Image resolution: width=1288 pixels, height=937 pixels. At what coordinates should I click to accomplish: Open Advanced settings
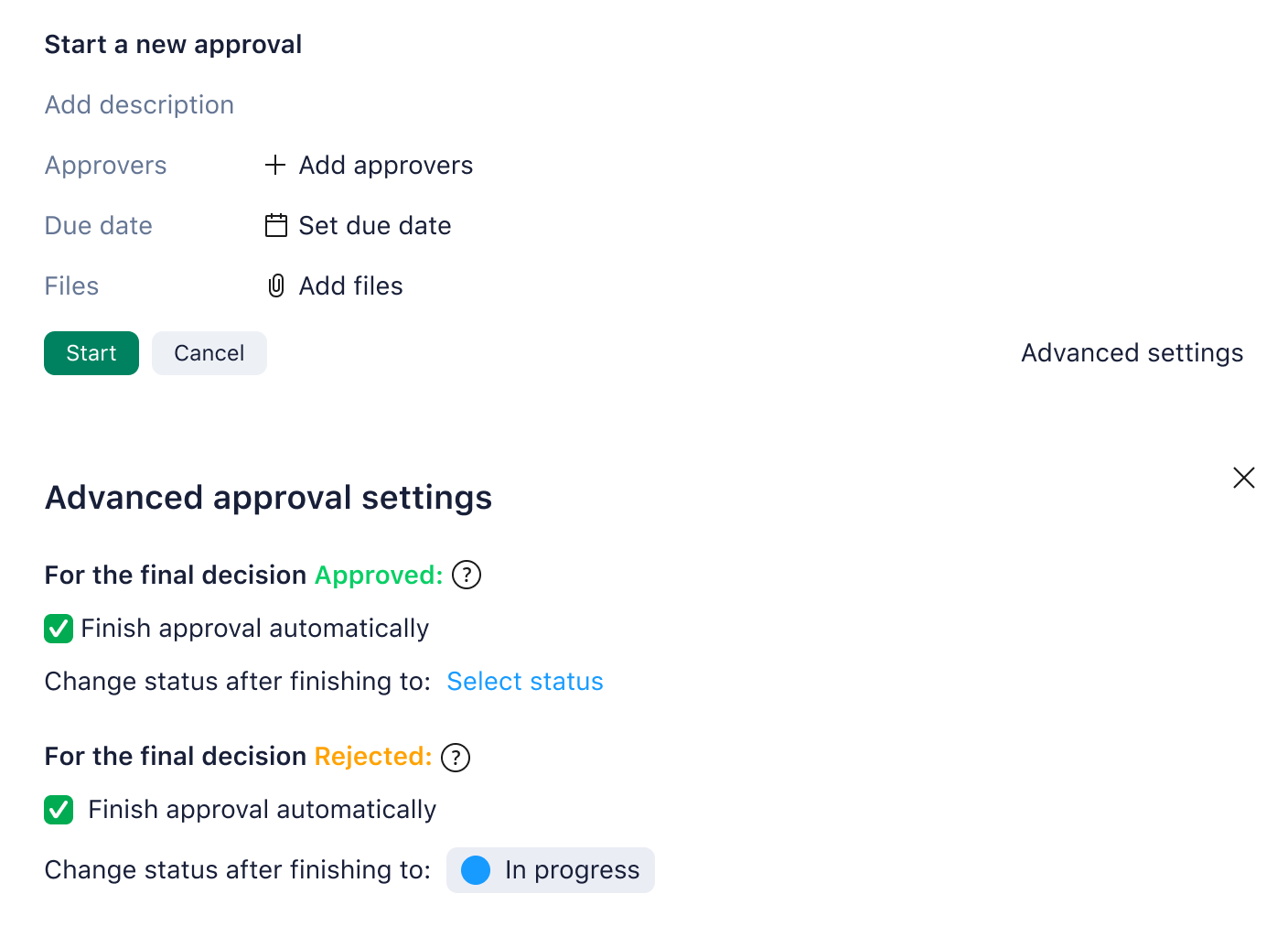[1132, 353]
